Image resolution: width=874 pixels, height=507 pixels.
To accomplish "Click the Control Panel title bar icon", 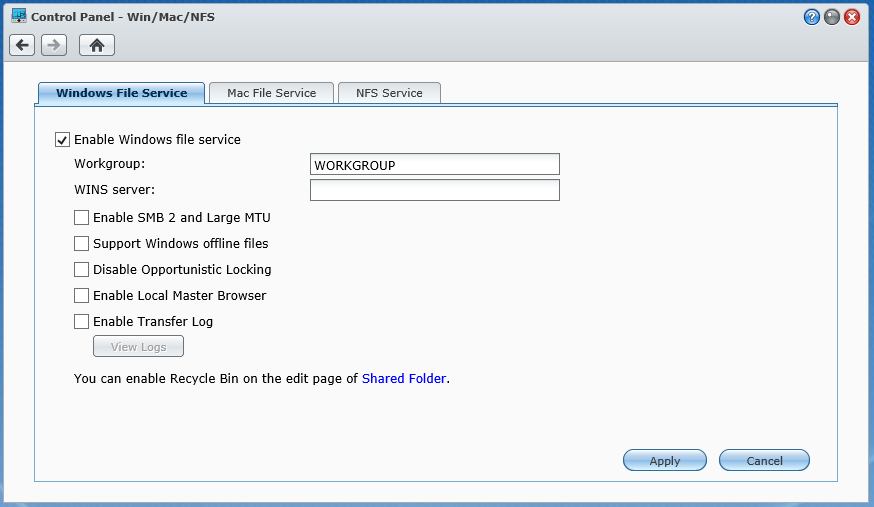I will point(19,16).
